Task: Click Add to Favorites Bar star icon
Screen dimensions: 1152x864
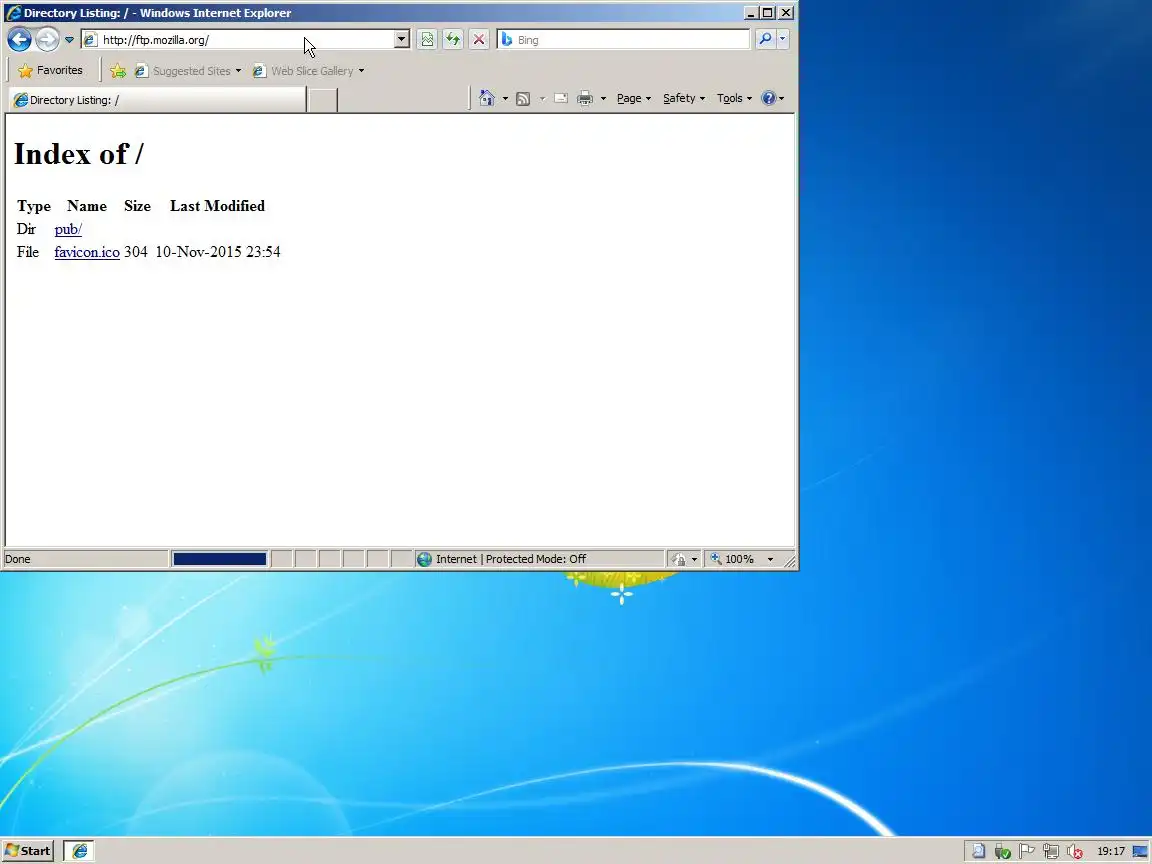Action: [x=118, y=71]
